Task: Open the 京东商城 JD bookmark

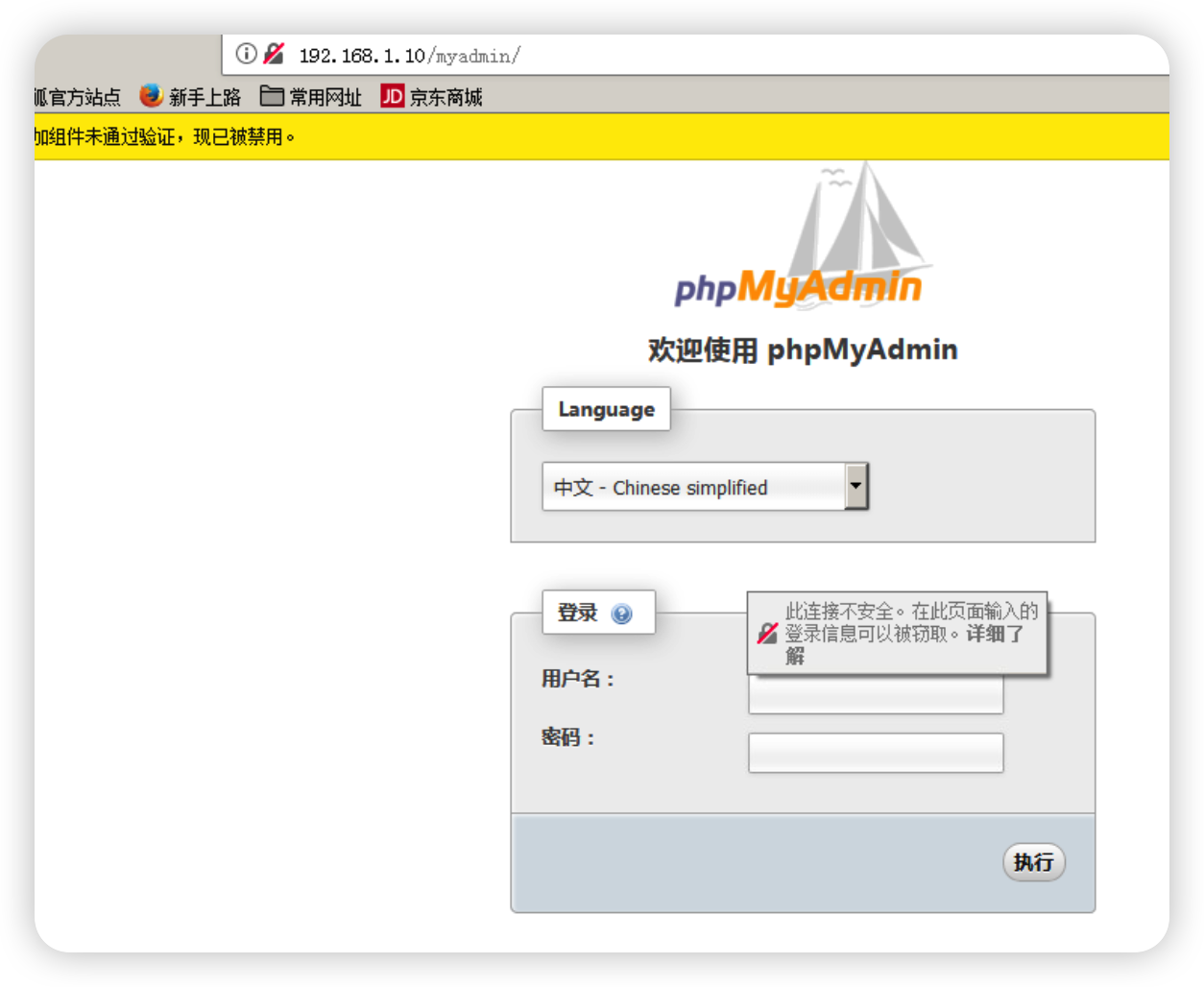Action: point(432,96)
